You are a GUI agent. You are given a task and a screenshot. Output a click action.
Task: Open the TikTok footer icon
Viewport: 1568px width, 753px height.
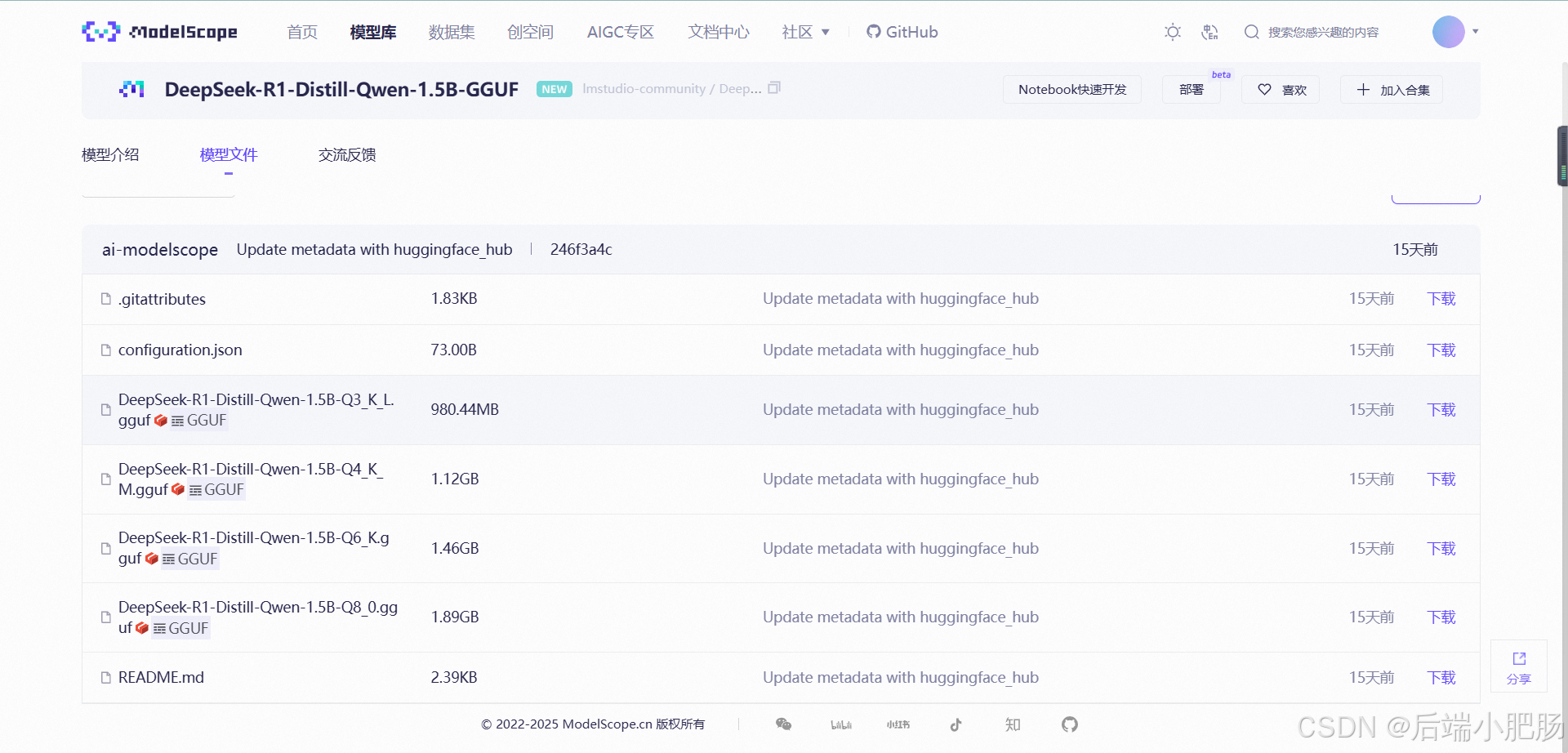(x=955, y=724)
